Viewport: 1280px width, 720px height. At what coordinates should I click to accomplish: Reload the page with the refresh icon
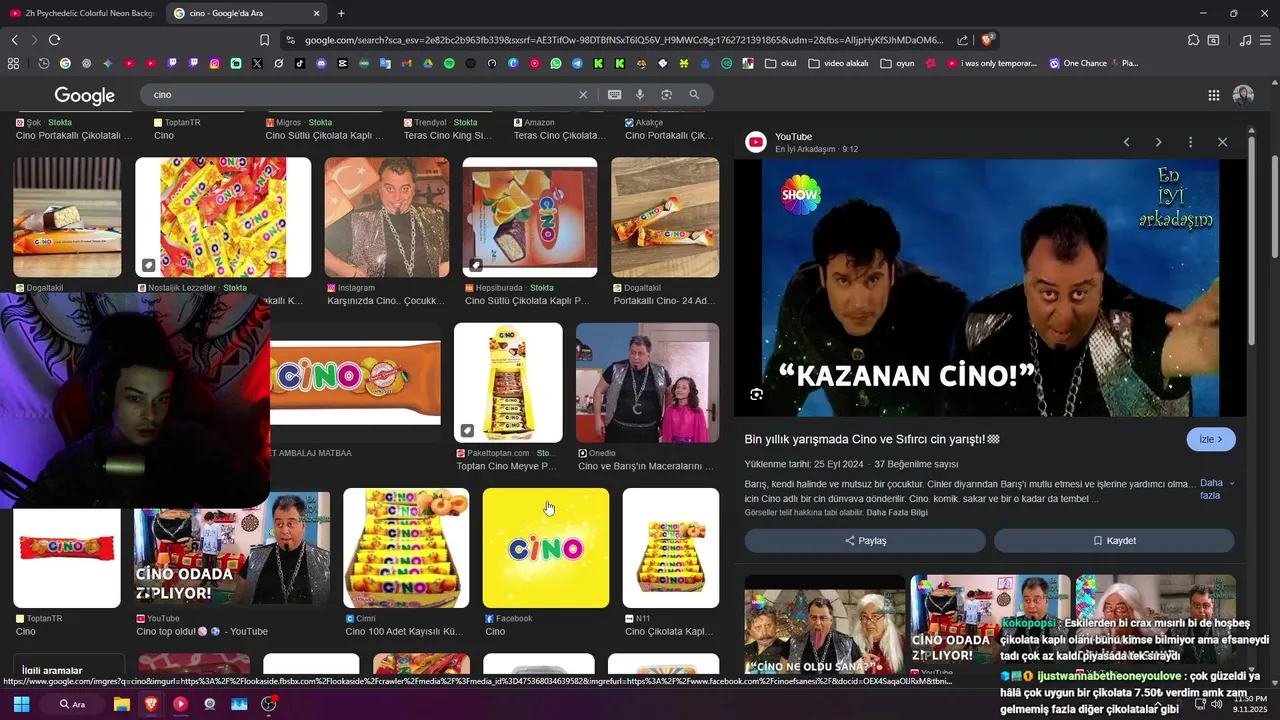click(54, 40)
